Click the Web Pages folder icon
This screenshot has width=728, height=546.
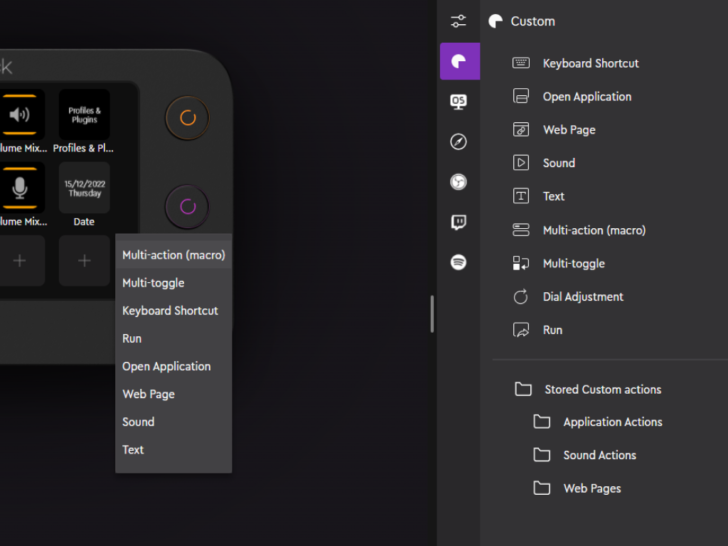(x=542, y=488)
